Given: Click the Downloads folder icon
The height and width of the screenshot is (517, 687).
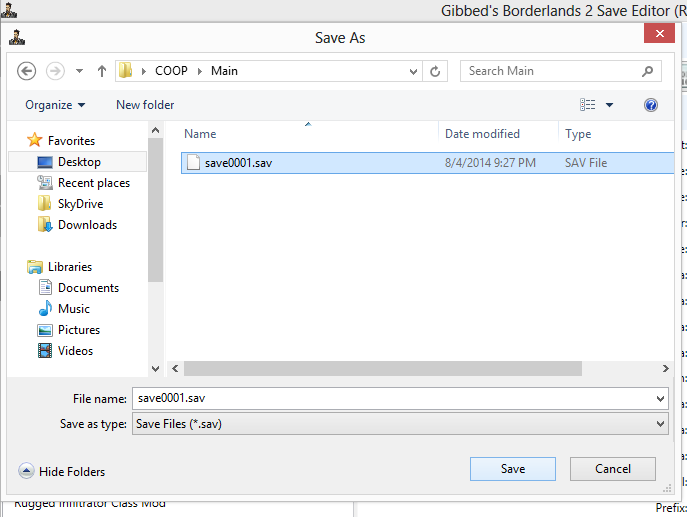Looking at the screenshot, I should tap(45, 225).
